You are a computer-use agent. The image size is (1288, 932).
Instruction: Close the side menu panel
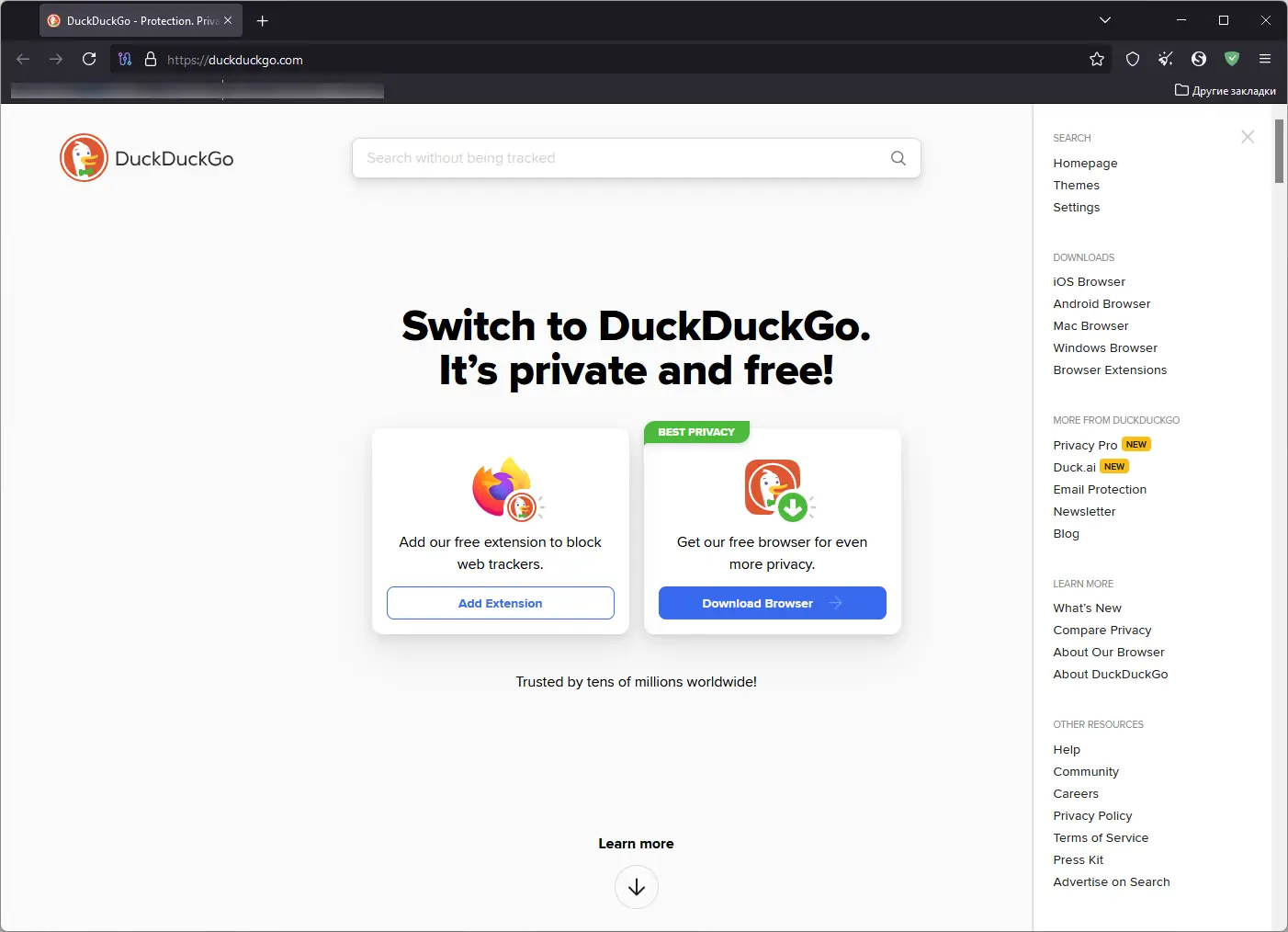(1248, 137)
